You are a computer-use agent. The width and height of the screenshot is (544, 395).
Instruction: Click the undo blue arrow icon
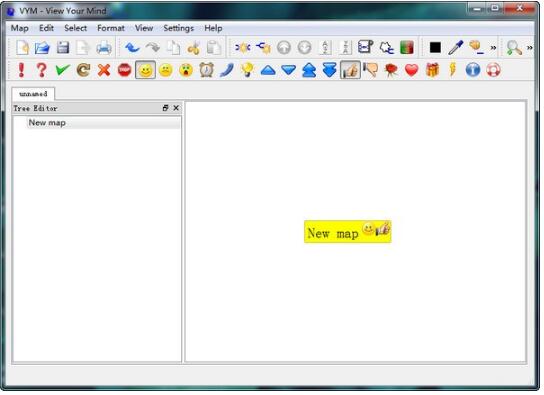tap(132, 48)
